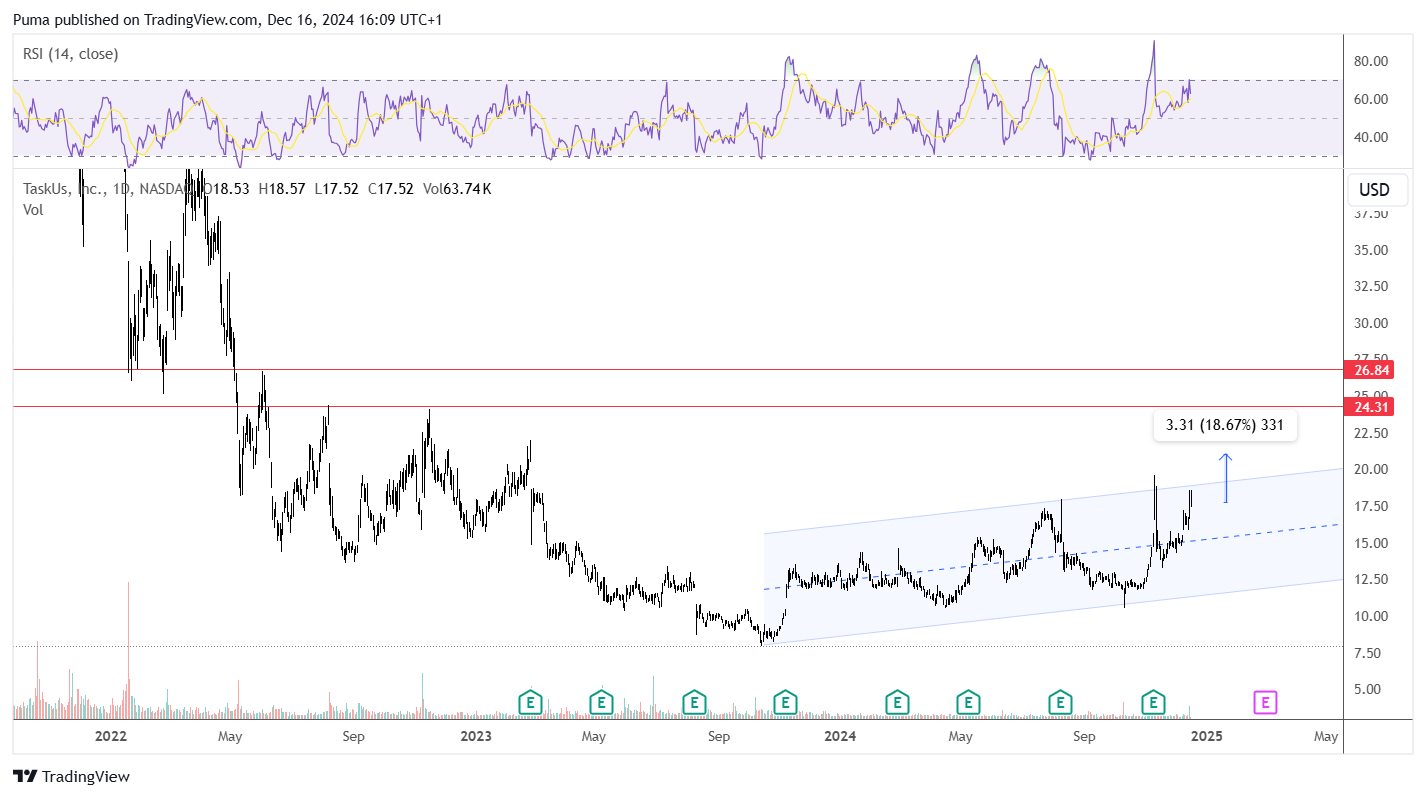Click the purple upcoming earnings E marker

coord(1265,703)
